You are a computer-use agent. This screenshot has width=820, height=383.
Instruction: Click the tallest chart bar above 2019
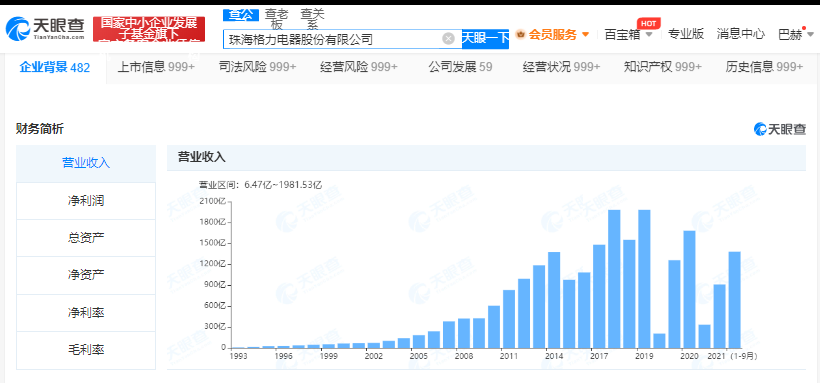(x=644, y=279)
